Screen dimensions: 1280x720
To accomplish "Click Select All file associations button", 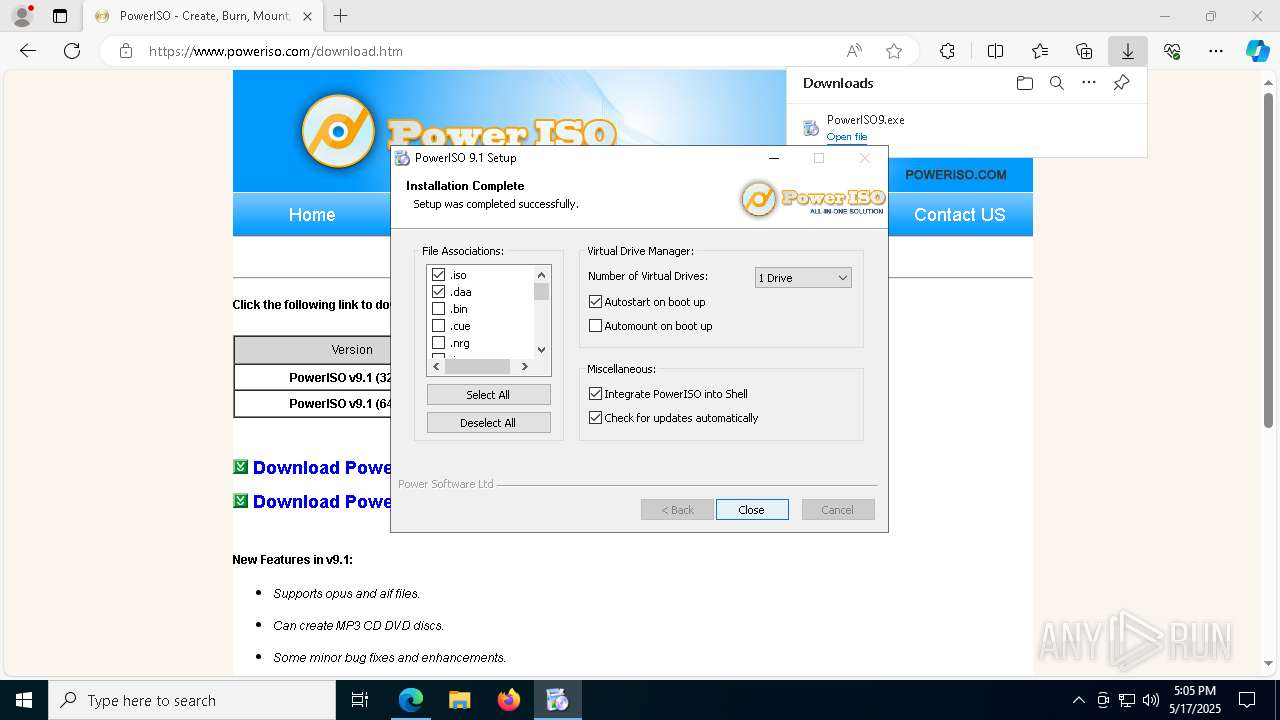I will point(488,395).
